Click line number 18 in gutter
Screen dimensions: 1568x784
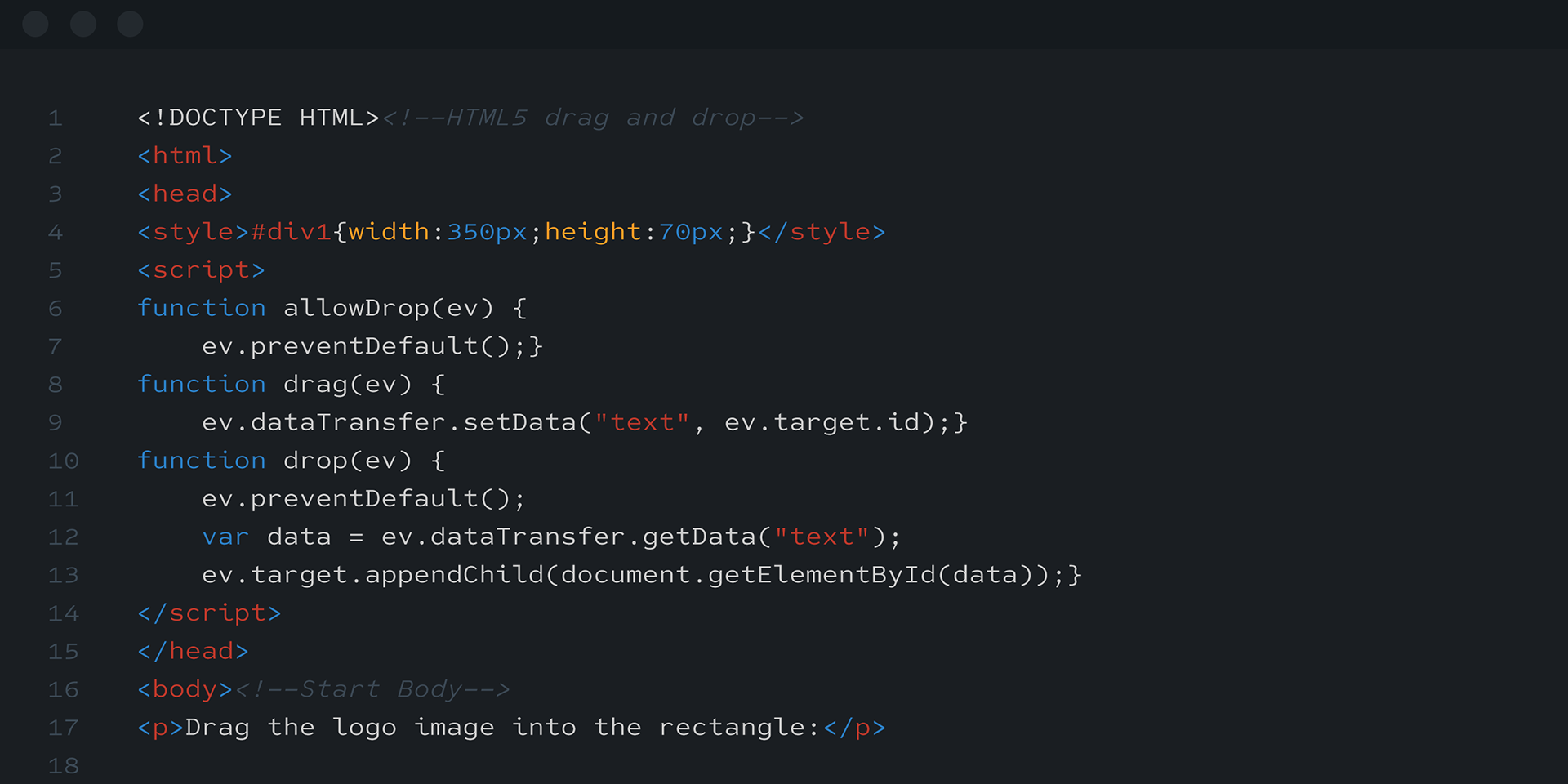(63, 766)
